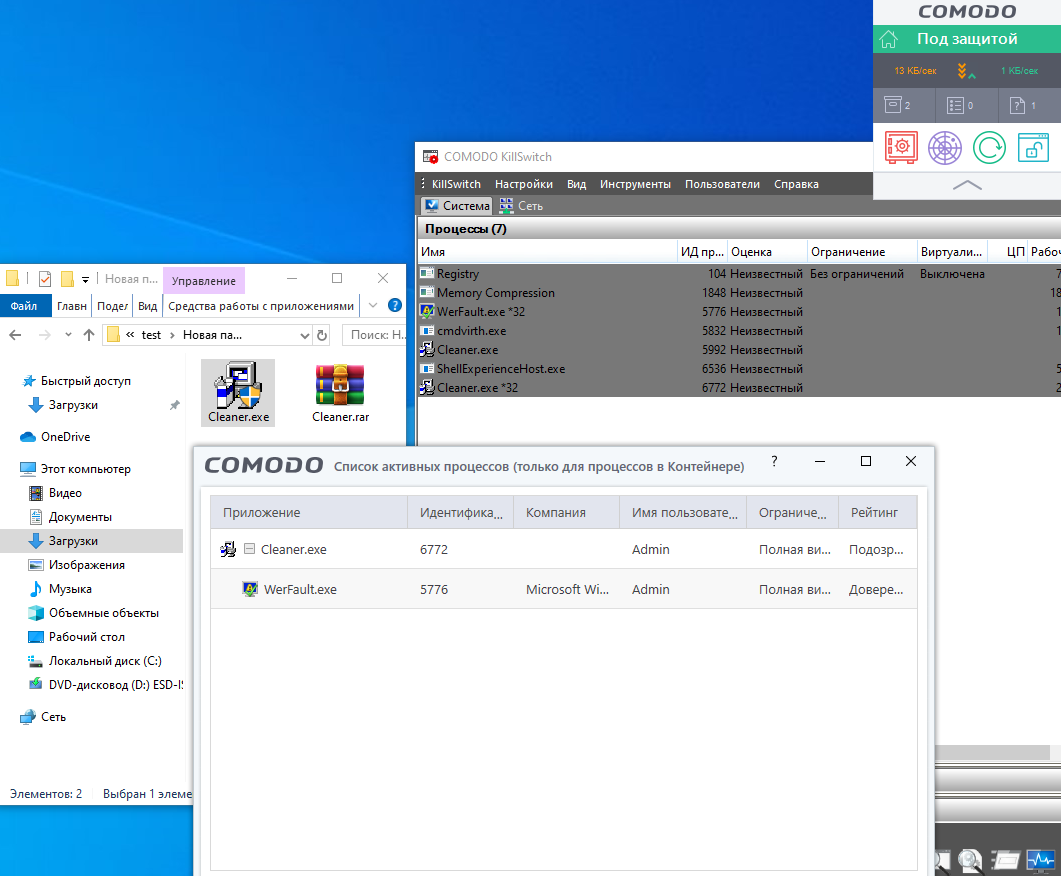Switch to the Сеть tab in KillSwitch
This screenshot has height=876, width=1061.
[x=521, y=206]
